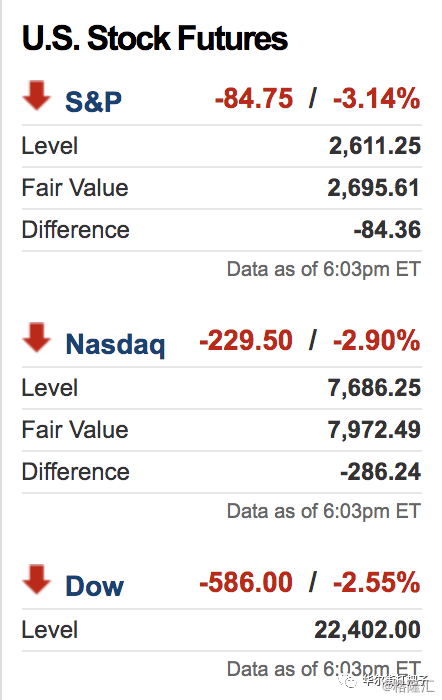This screenshot has height=700, width=442.
Task: Click the Nasdaq Difference value -286.24
Action: coord(380,471)
